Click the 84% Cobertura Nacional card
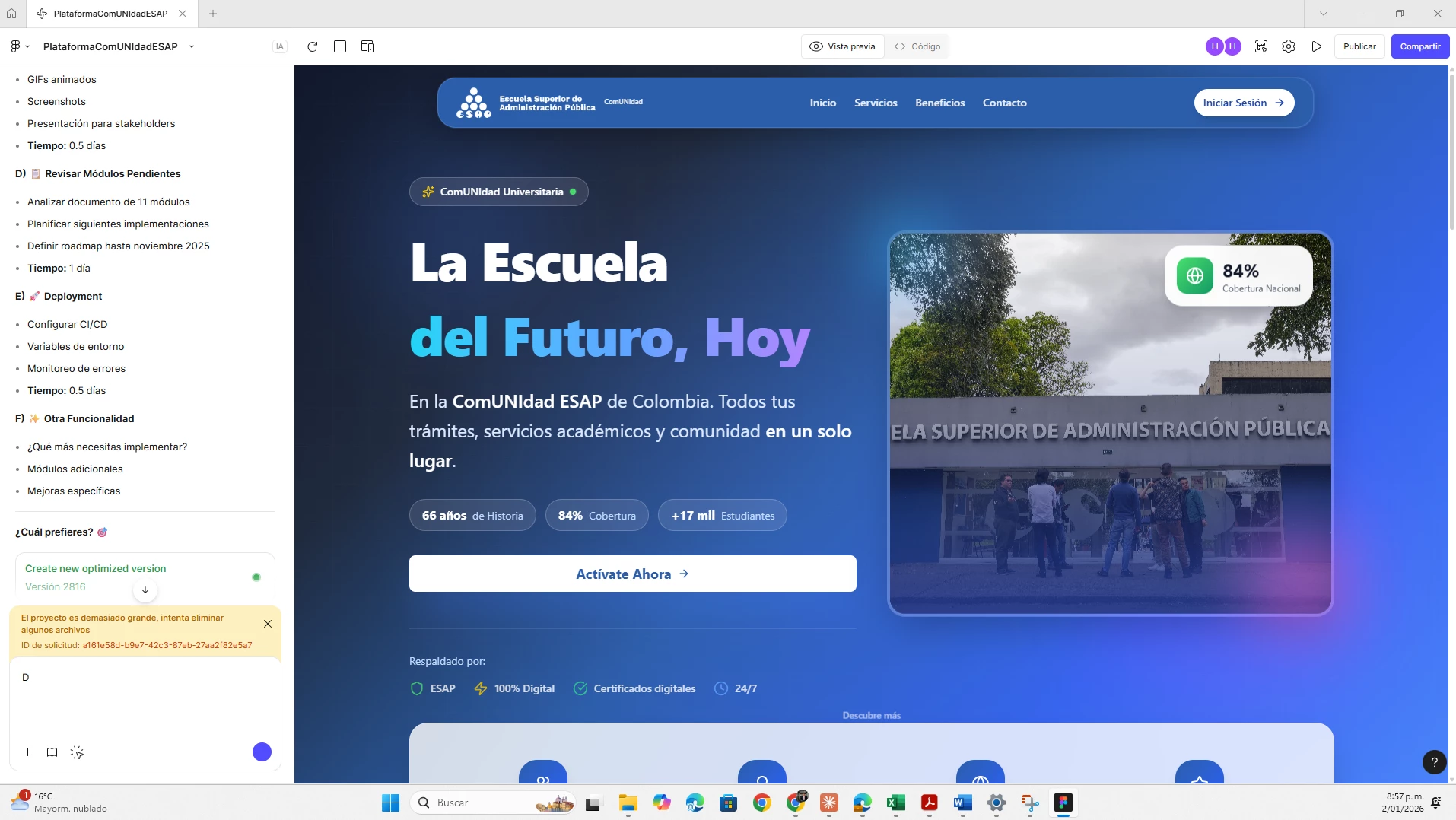 click(x=1238, y=276)
